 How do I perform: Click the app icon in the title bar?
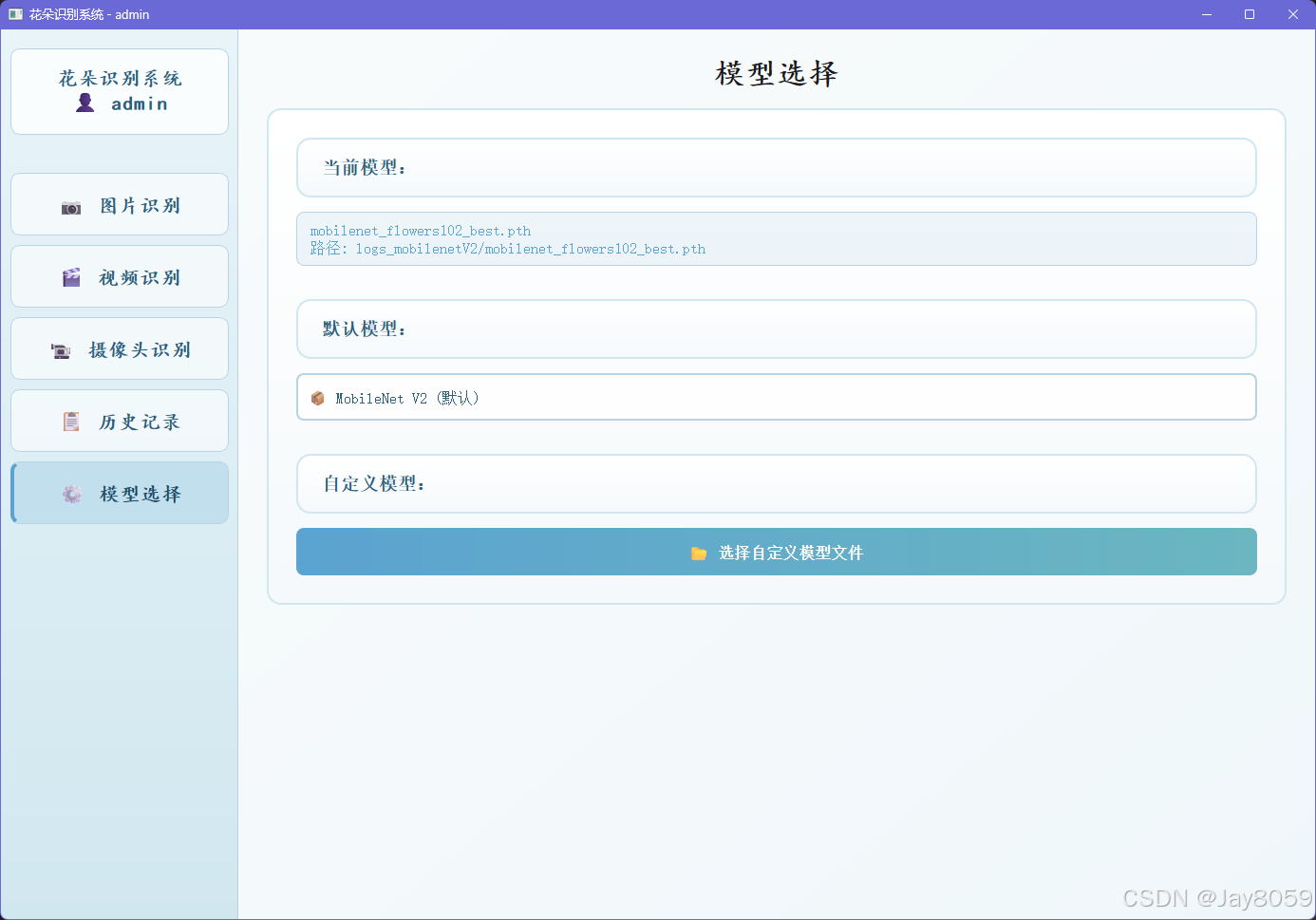point(15,14)
